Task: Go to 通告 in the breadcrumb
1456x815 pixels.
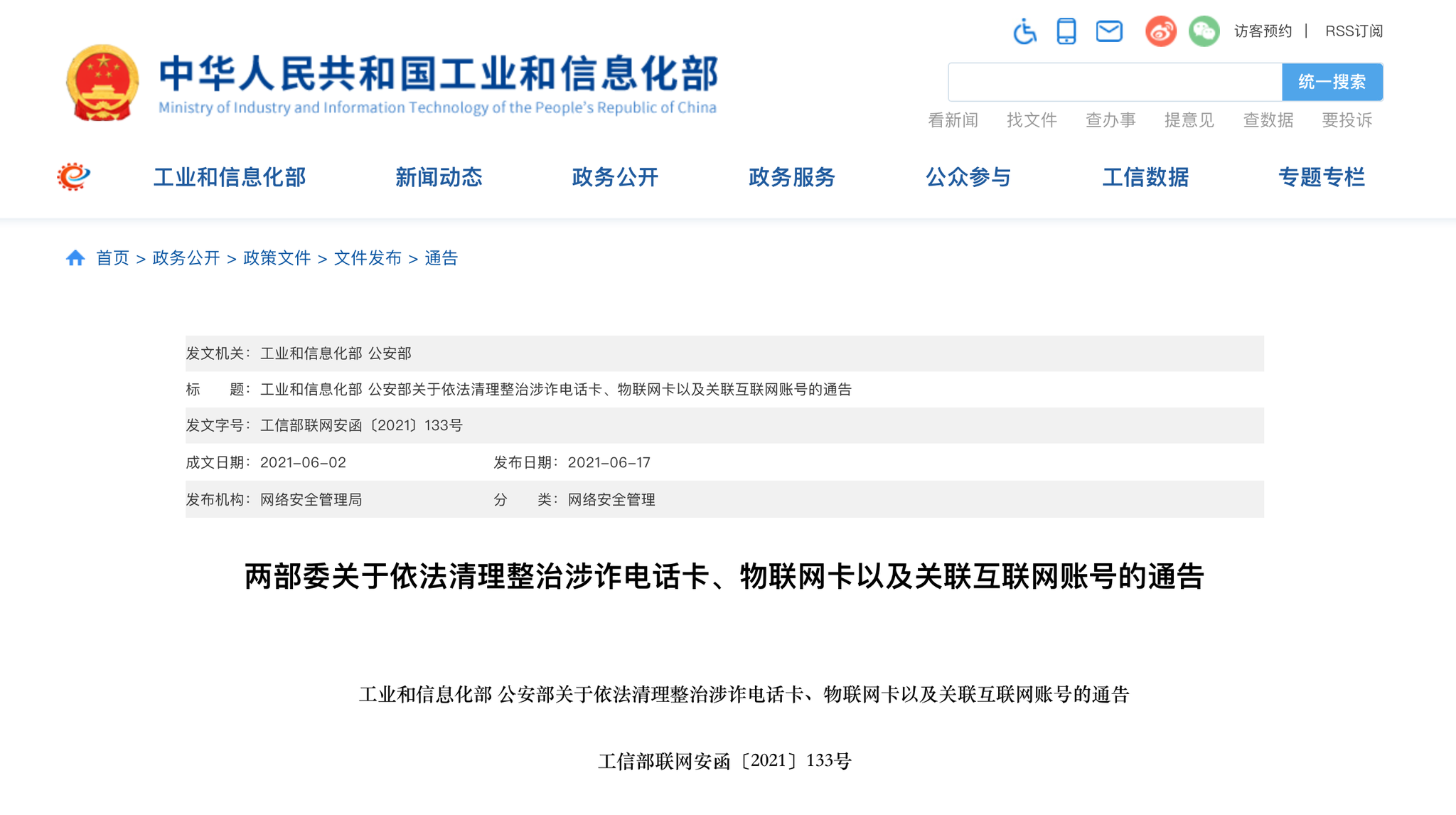Action: pyautogui.click(x=441, y=258)
